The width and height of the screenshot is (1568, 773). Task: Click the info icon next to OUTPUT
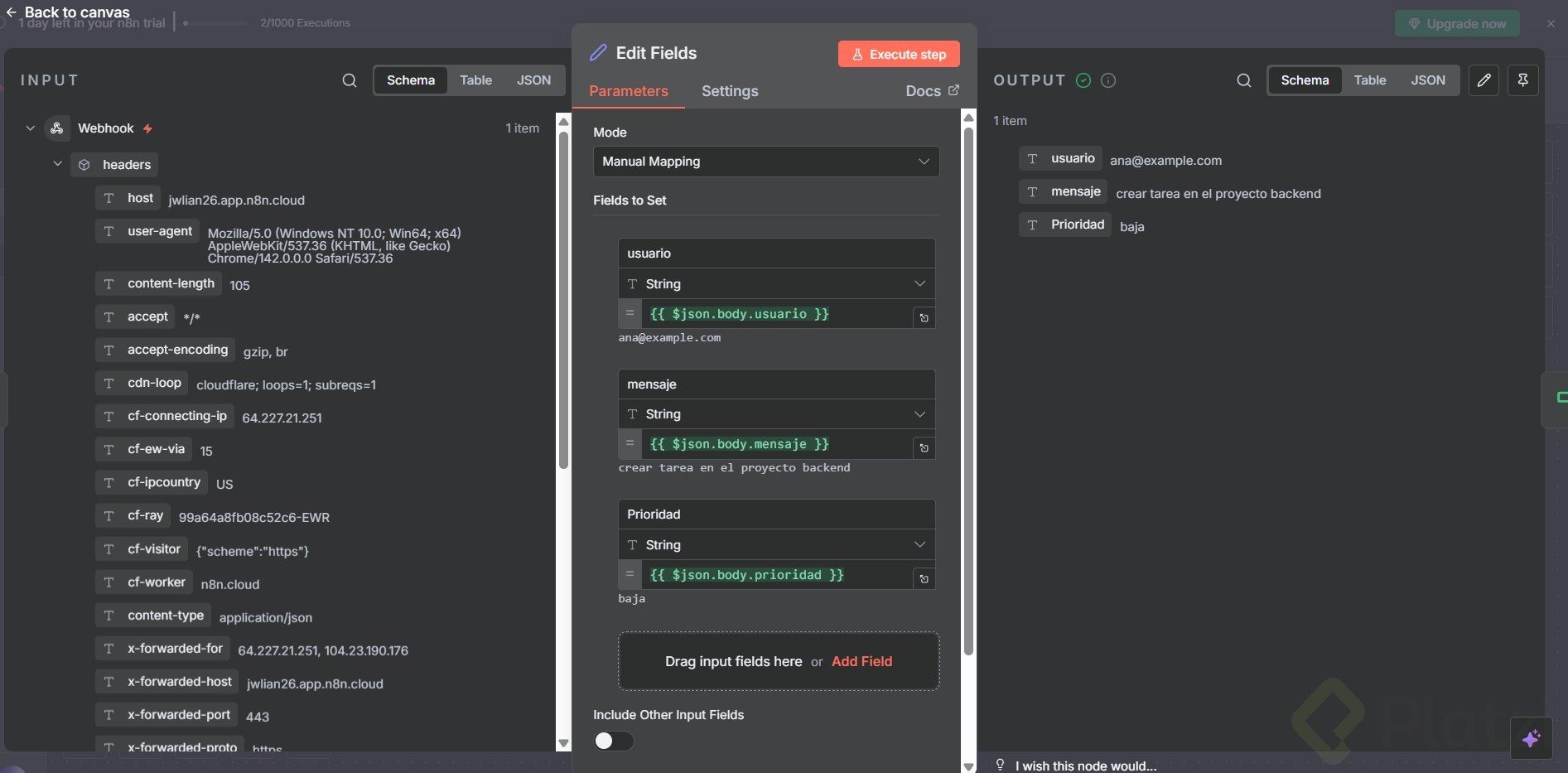(x=1108, y=80)
